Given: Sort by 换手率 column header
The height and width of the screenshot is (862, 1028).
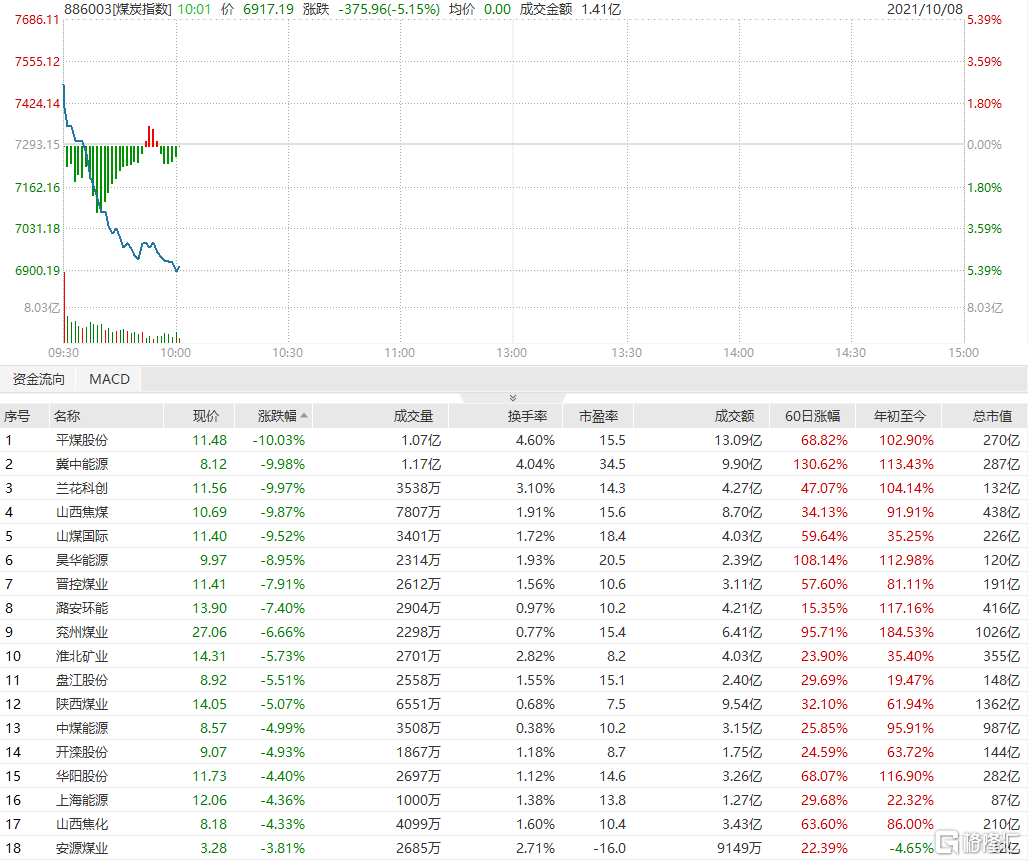Looking at the screenshot, I should (534, 416).
